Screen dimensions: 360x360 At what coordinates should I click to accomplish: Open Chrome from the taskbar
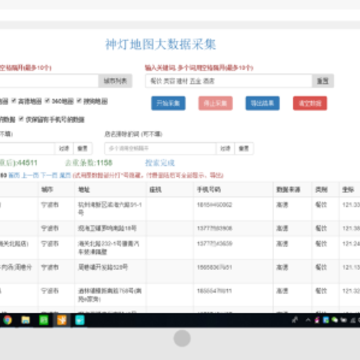(x=7, y=320)
